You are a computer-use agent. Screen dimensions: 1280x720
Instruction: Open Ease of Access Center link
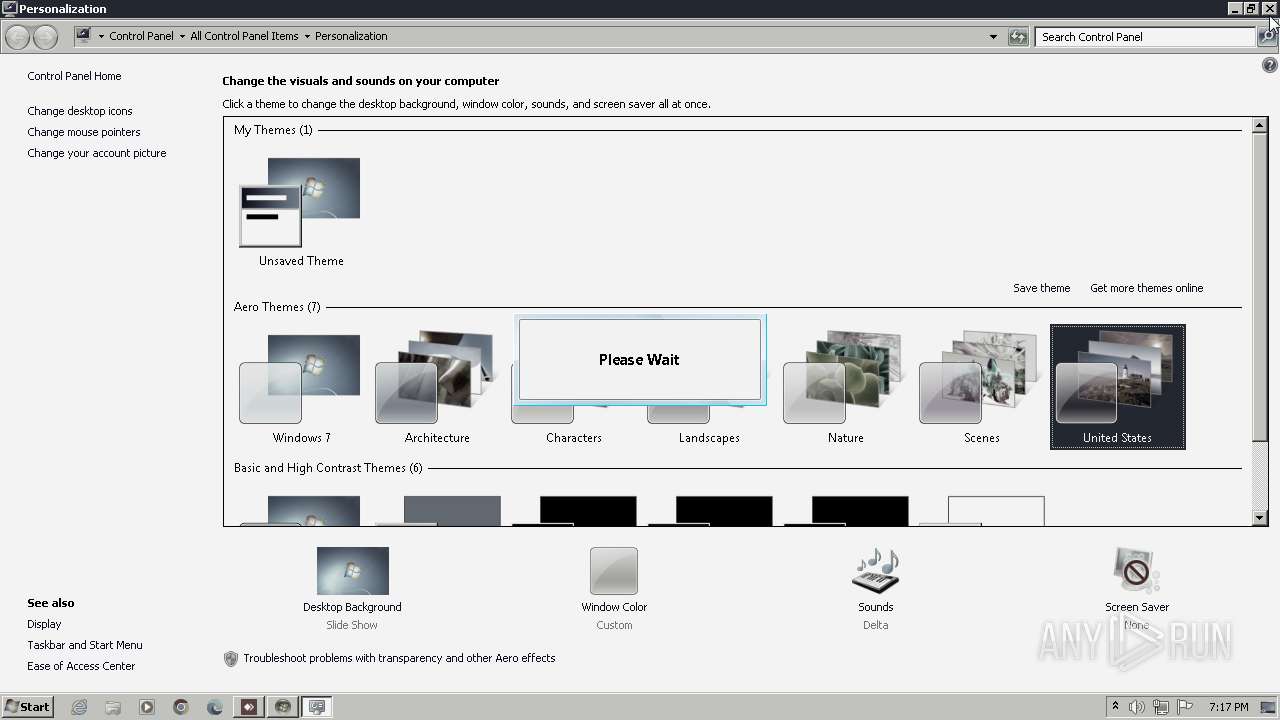tap(81, 666)
